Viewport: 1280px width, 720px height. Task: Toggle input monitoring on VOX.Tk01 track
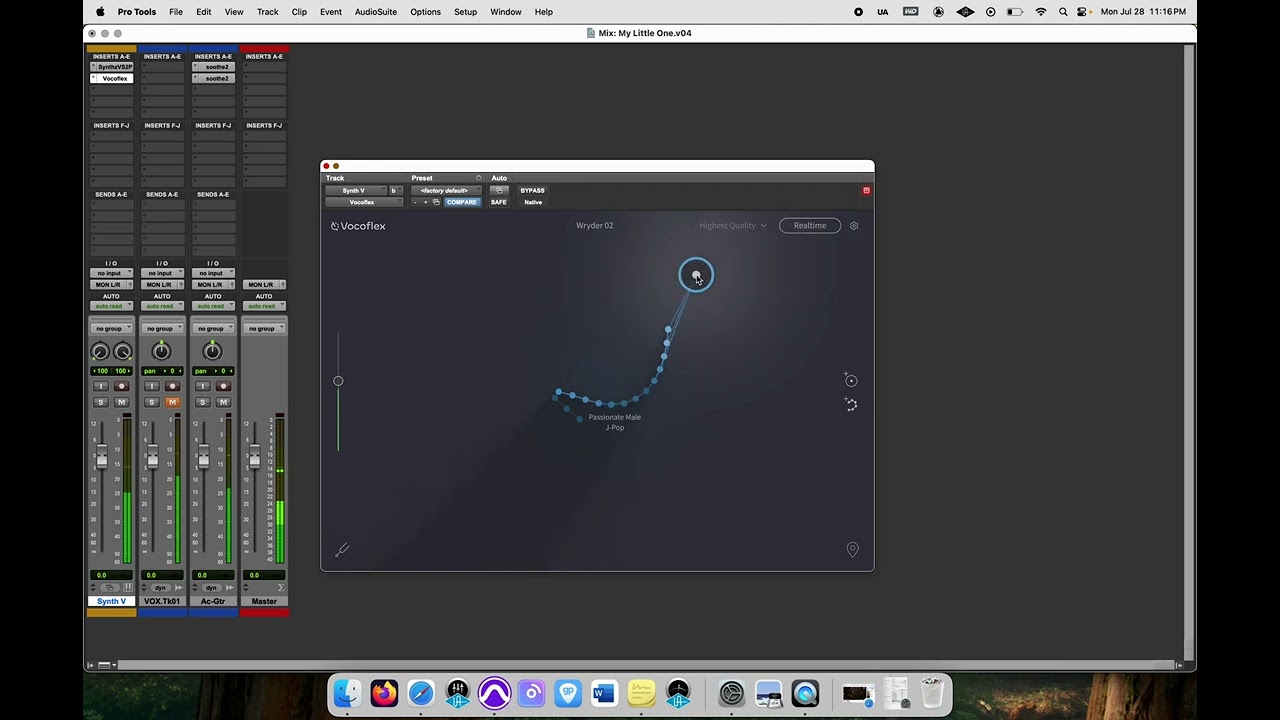pos(151,386)
